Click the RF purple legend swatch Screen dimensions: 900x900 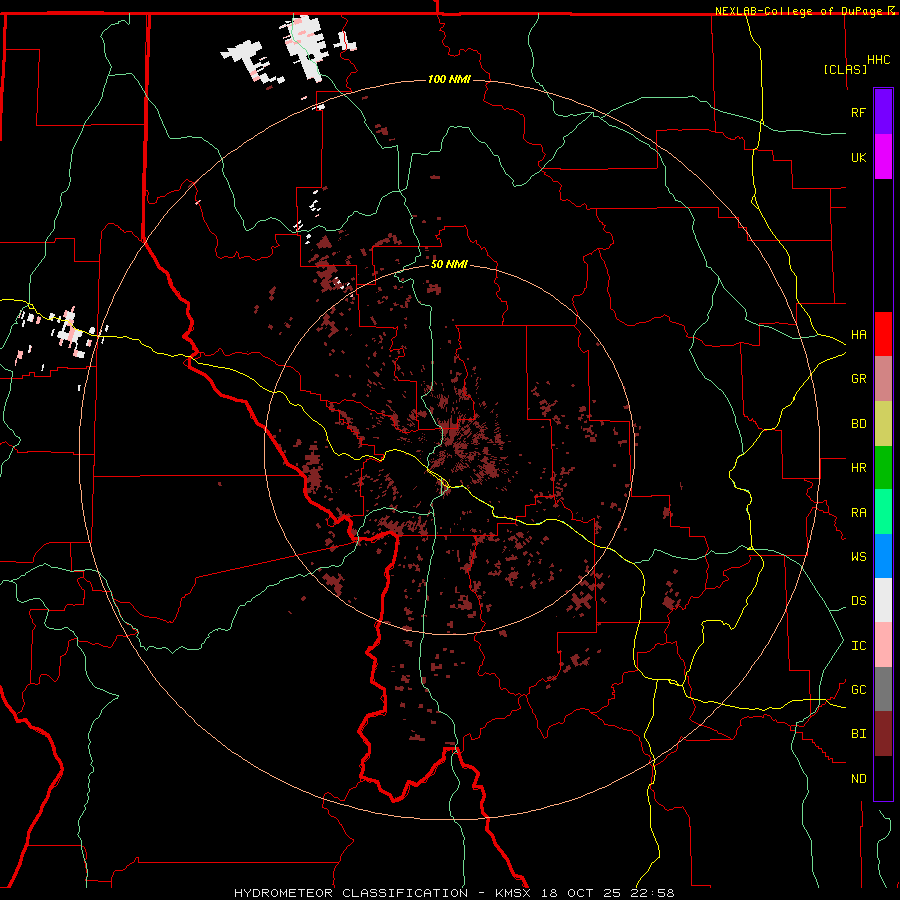click(x=883, y=112)
